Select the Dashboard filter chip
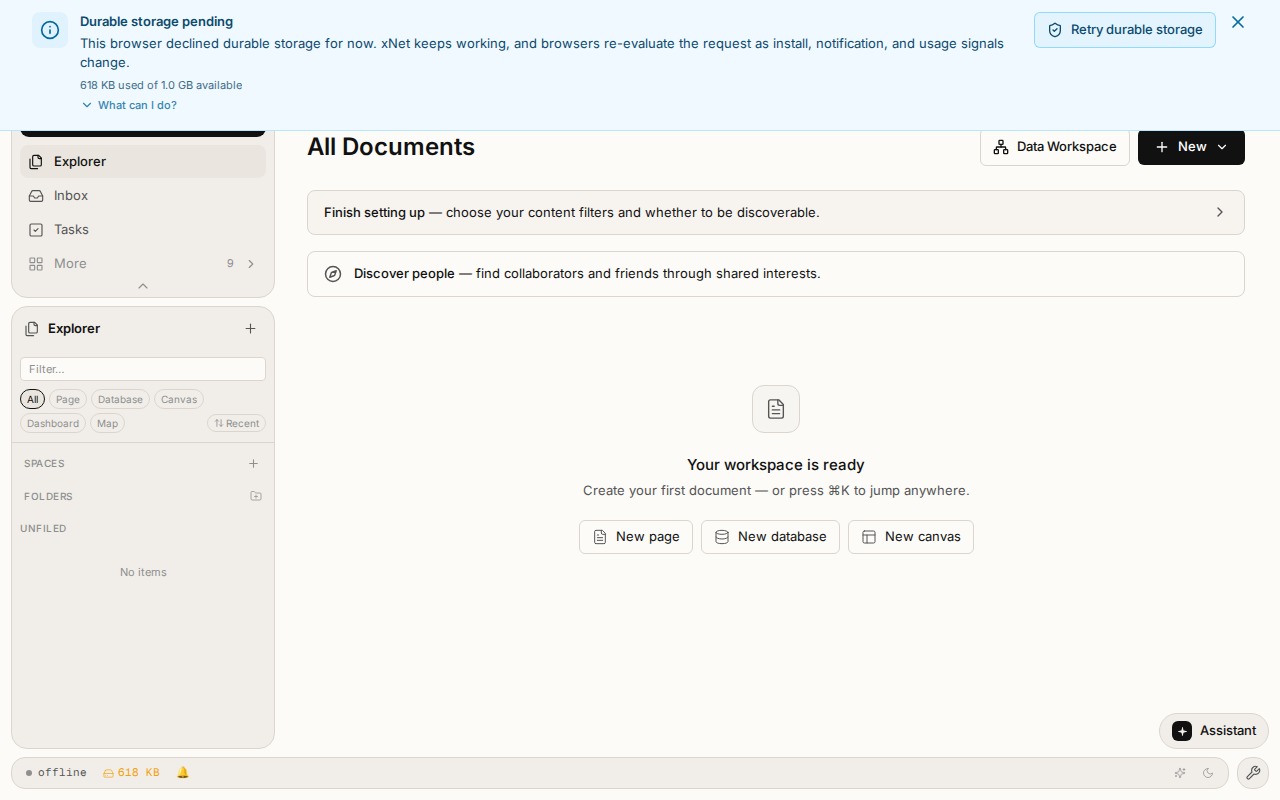The height and width of the screenshot is (800, 1280). pyautogui.click(x=53, y=423)
